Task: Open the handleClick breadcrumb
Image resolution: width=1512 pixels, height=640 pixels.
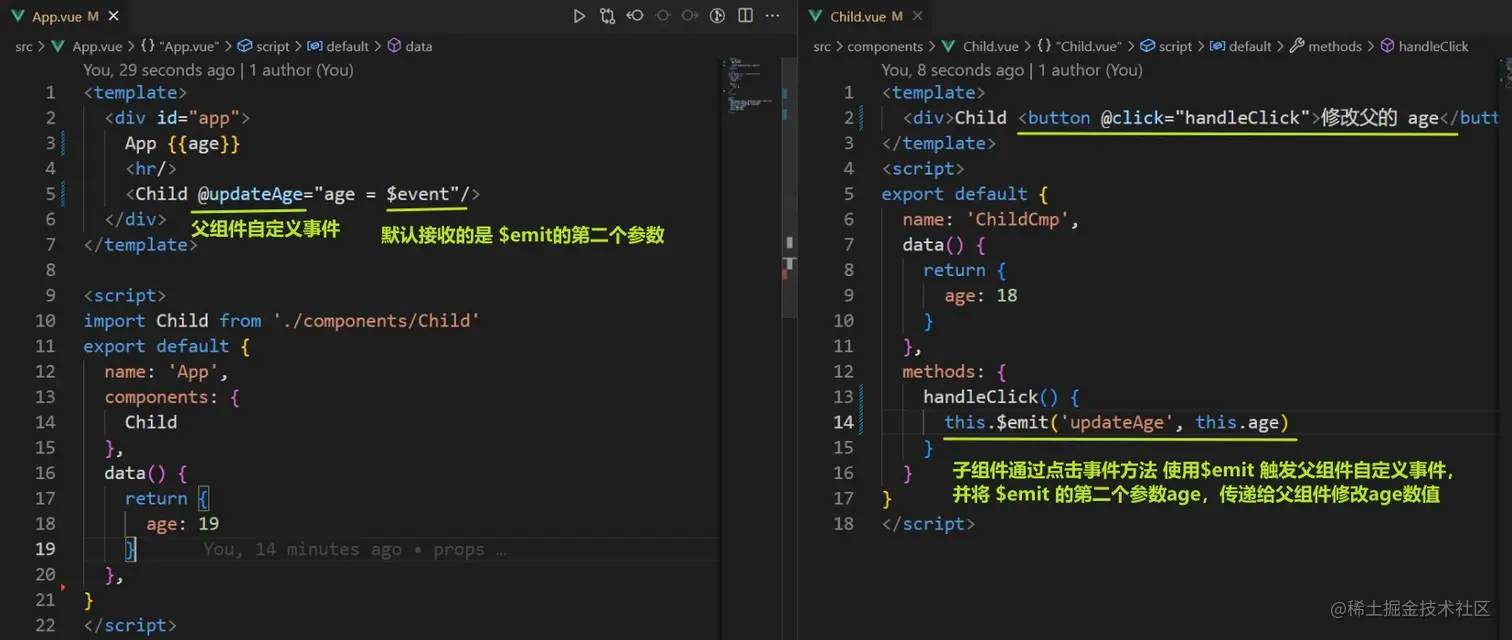Action: (x=1424, y=46)
